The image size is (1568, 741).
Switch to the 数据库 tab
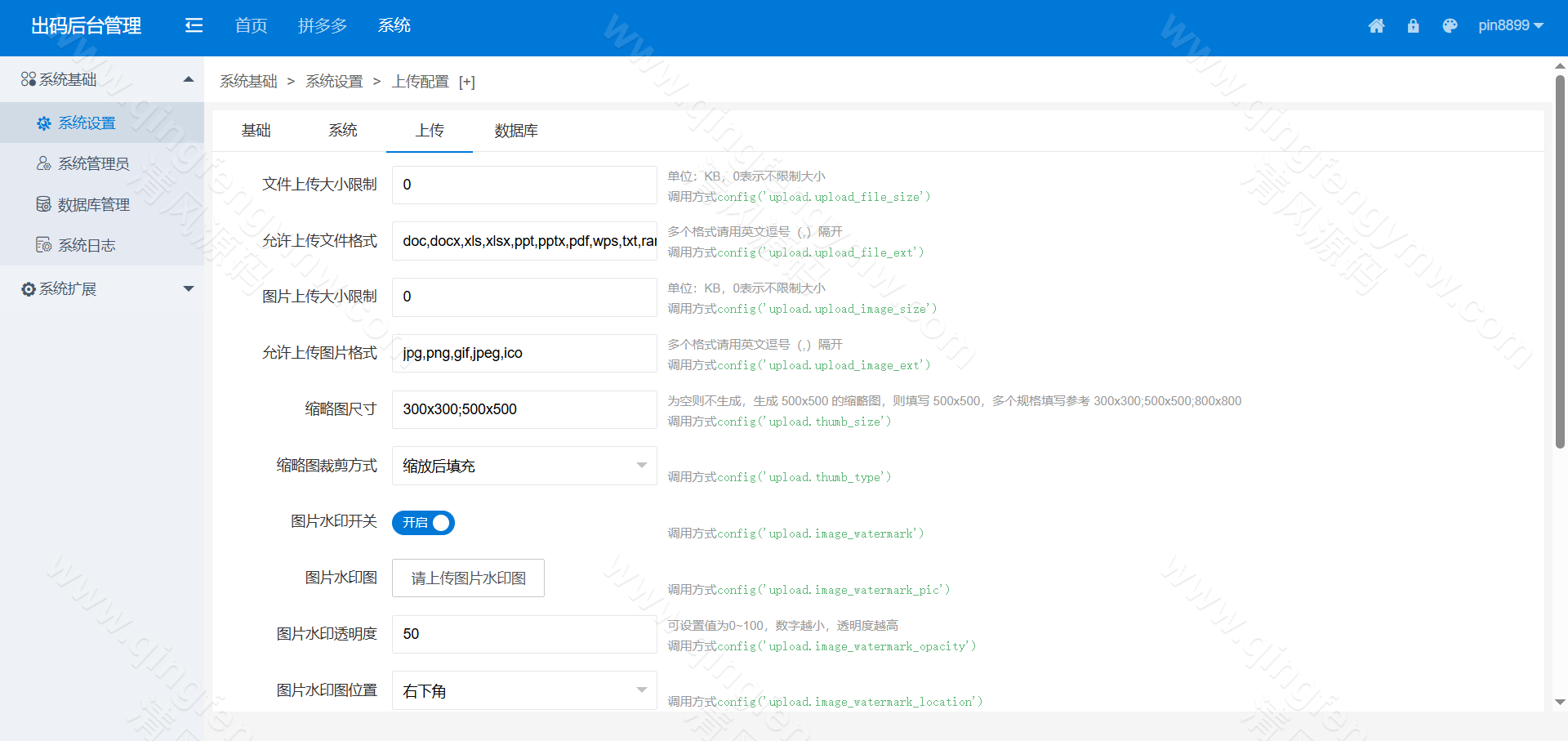pyautogui.click(x=516, y=131)
